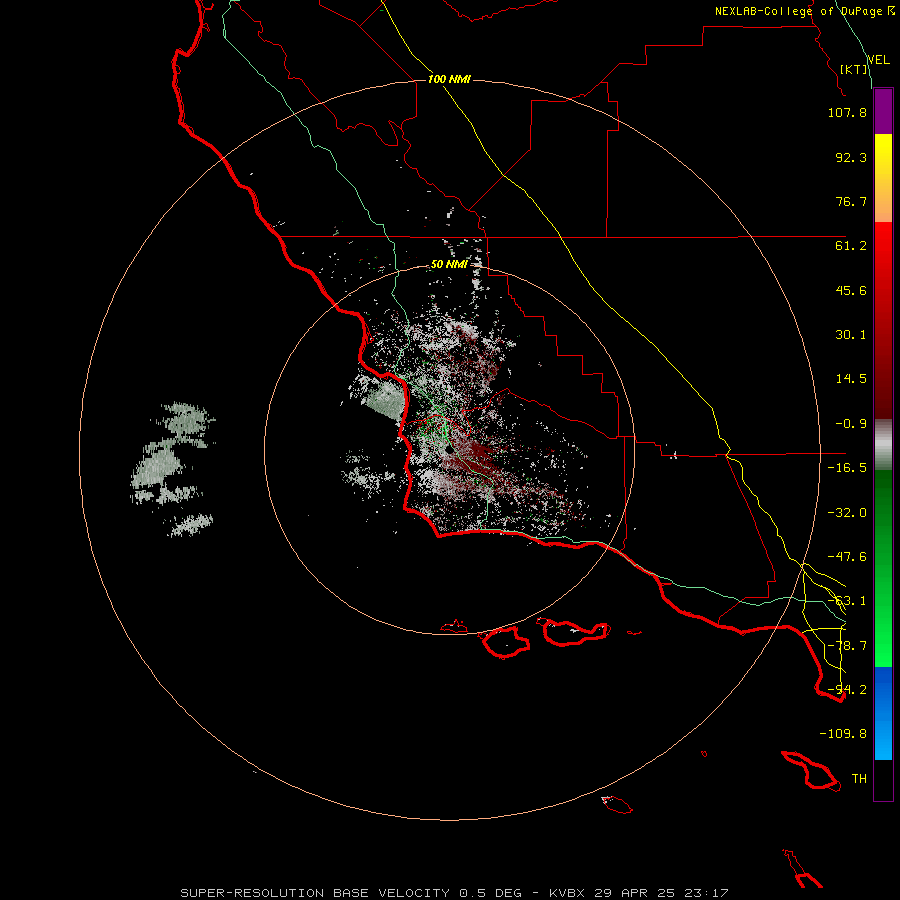This screenshot has width=900, height=900.
Task: Click the purple segment of the velocity color bar
Action: coord(883,111)
